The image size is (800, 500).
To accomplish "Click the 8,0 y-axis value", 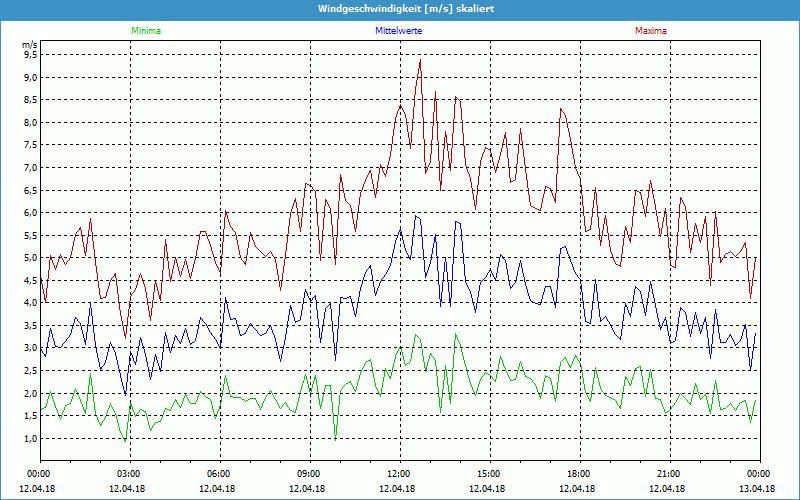I will click(31, 122).
